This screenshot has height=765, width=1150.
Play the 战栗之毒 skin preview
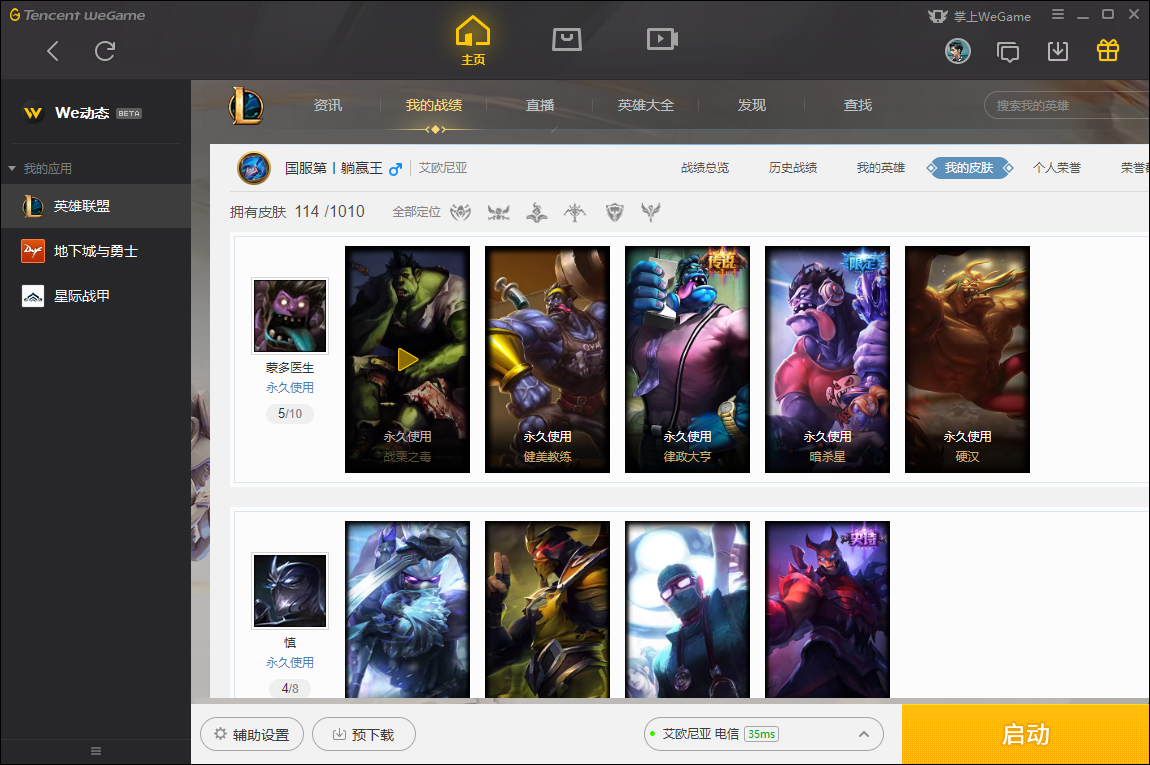coord(408,359)
